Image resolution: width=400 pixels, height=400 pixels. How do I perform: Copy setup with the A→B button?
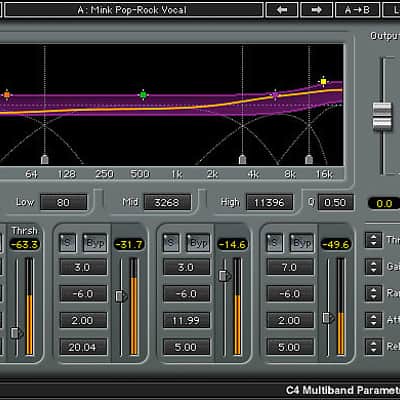pyautogui.click(x=357, y=10)
